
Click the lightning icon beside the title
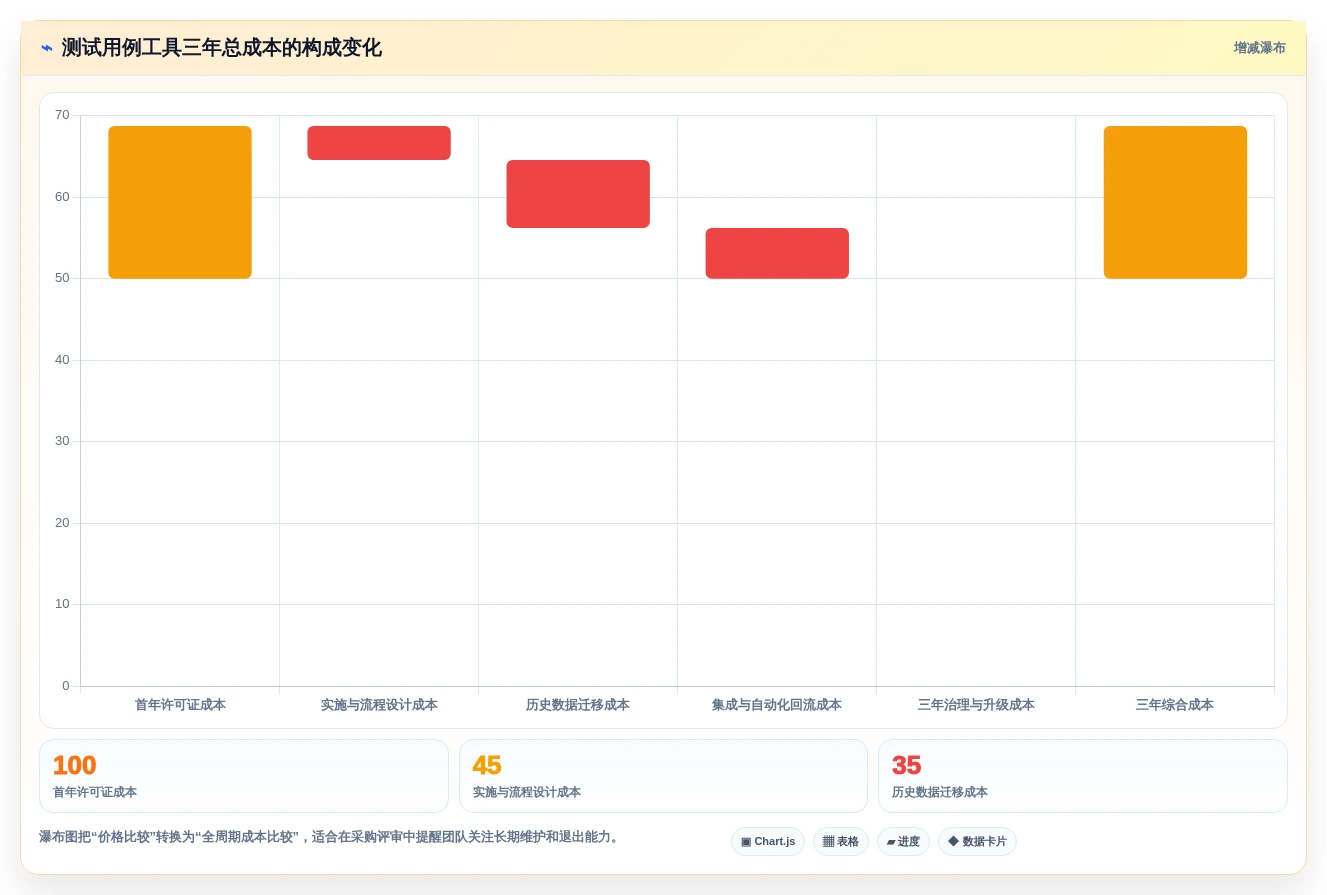(x=46, y=48)
